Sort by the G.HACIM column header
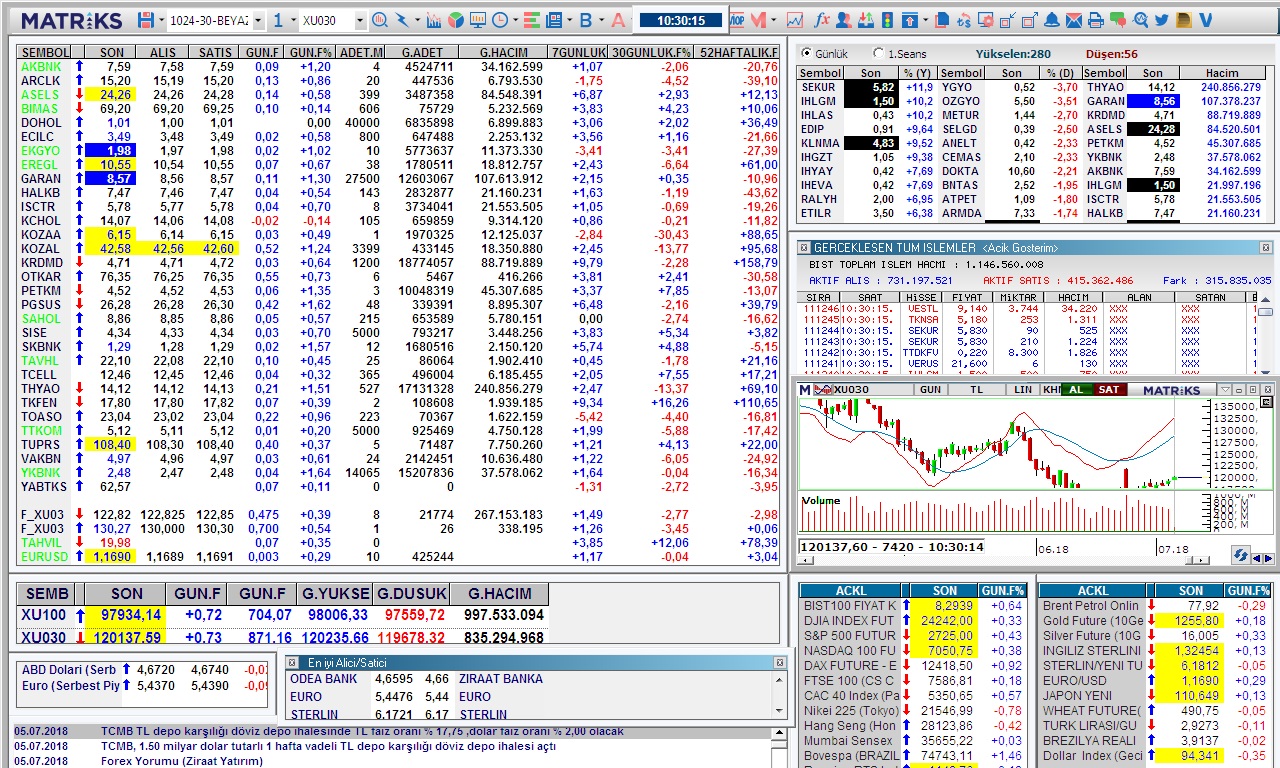 tap(504, 52)
